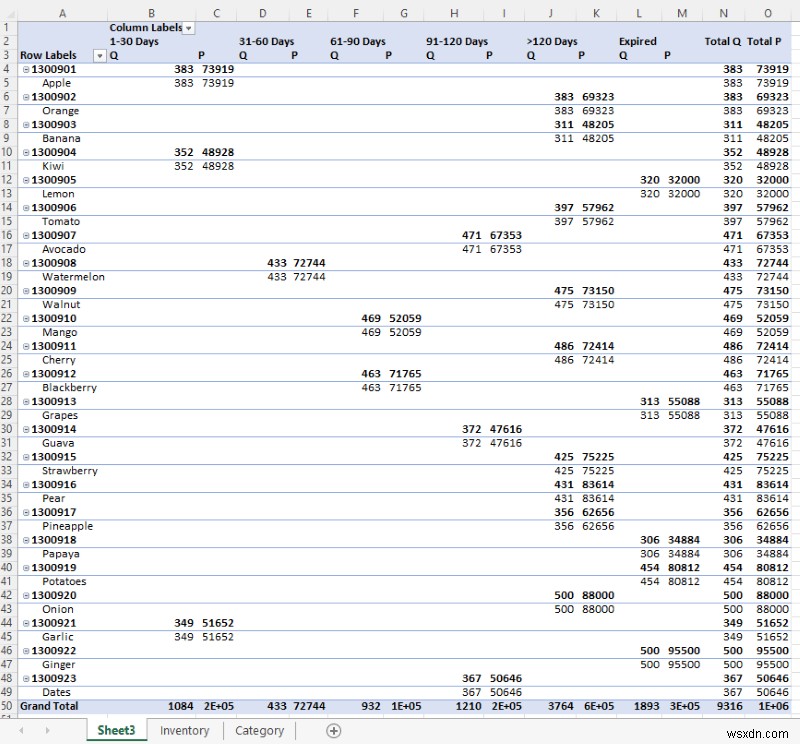Viewport: 800px width, 744px height.
Task: Switch to the Category sheet tab
Action: tap(259, 731)
